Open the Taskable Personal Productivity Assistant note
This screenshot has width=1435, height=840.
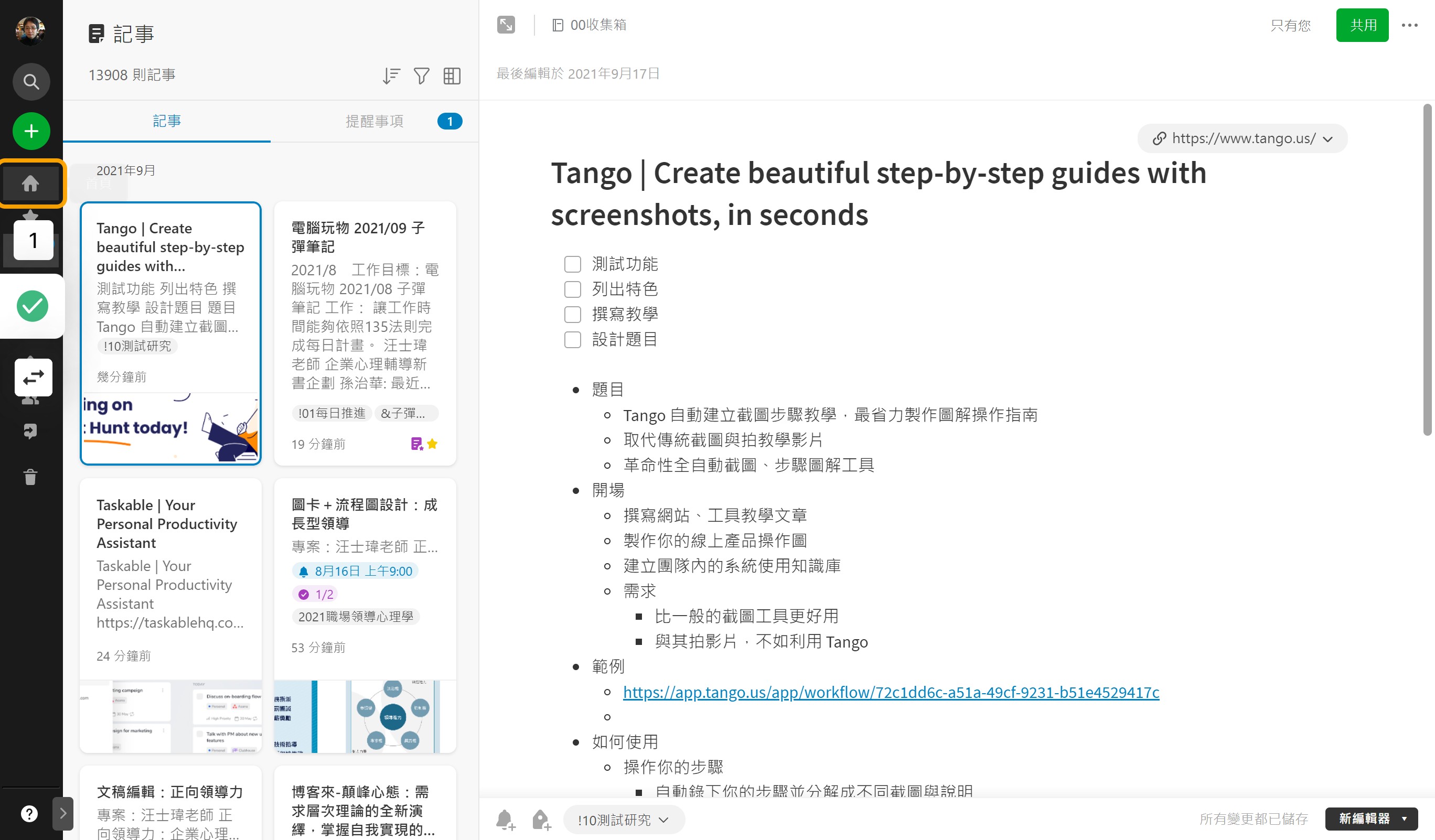pyautogui.click(x=171, y=615)
